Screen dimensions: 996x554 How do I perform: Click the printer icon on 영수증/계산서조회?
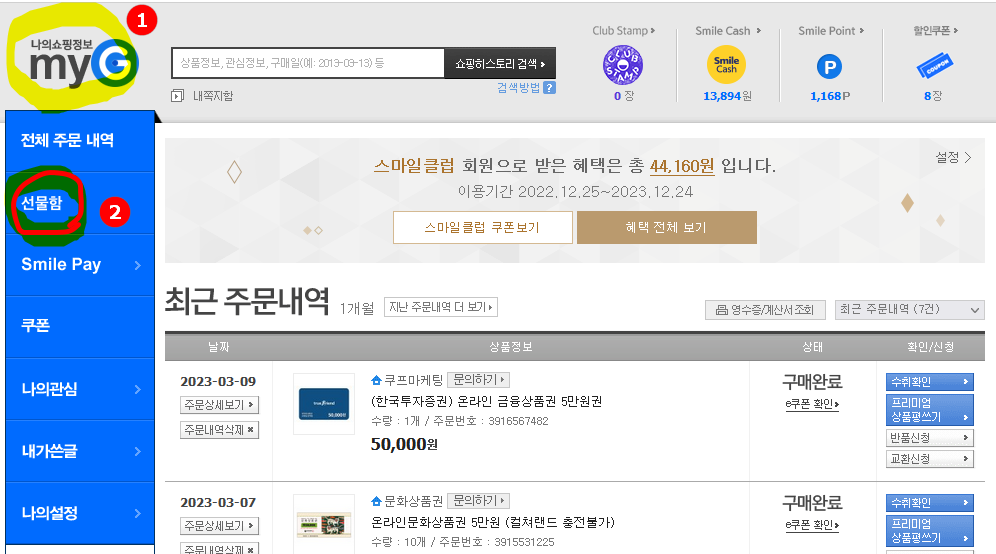(722, 310)
